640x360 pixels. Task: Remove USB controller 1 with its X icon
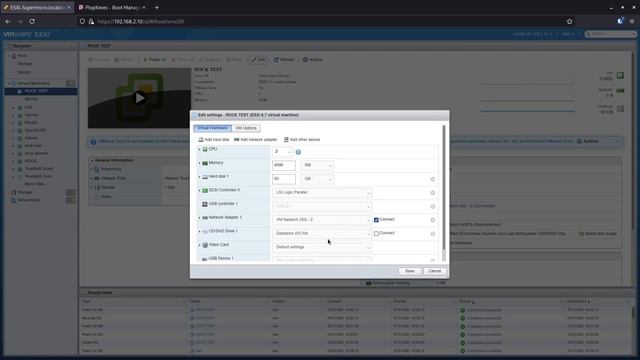(x=433, y=207)
